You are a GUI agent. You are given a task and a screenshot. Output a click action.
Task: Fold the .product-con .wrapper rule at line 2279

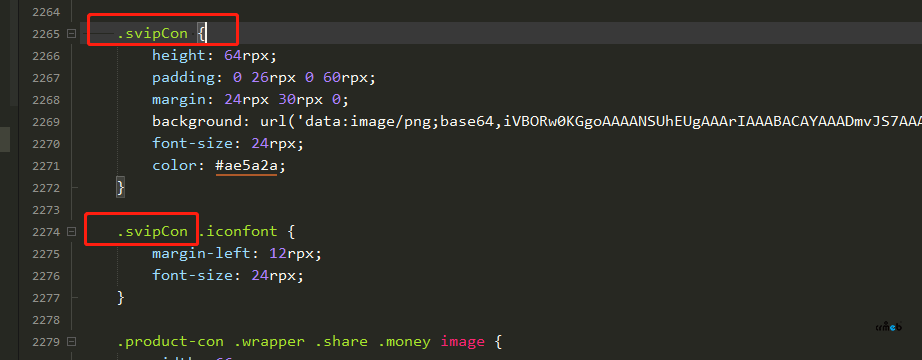coord(72,342)
